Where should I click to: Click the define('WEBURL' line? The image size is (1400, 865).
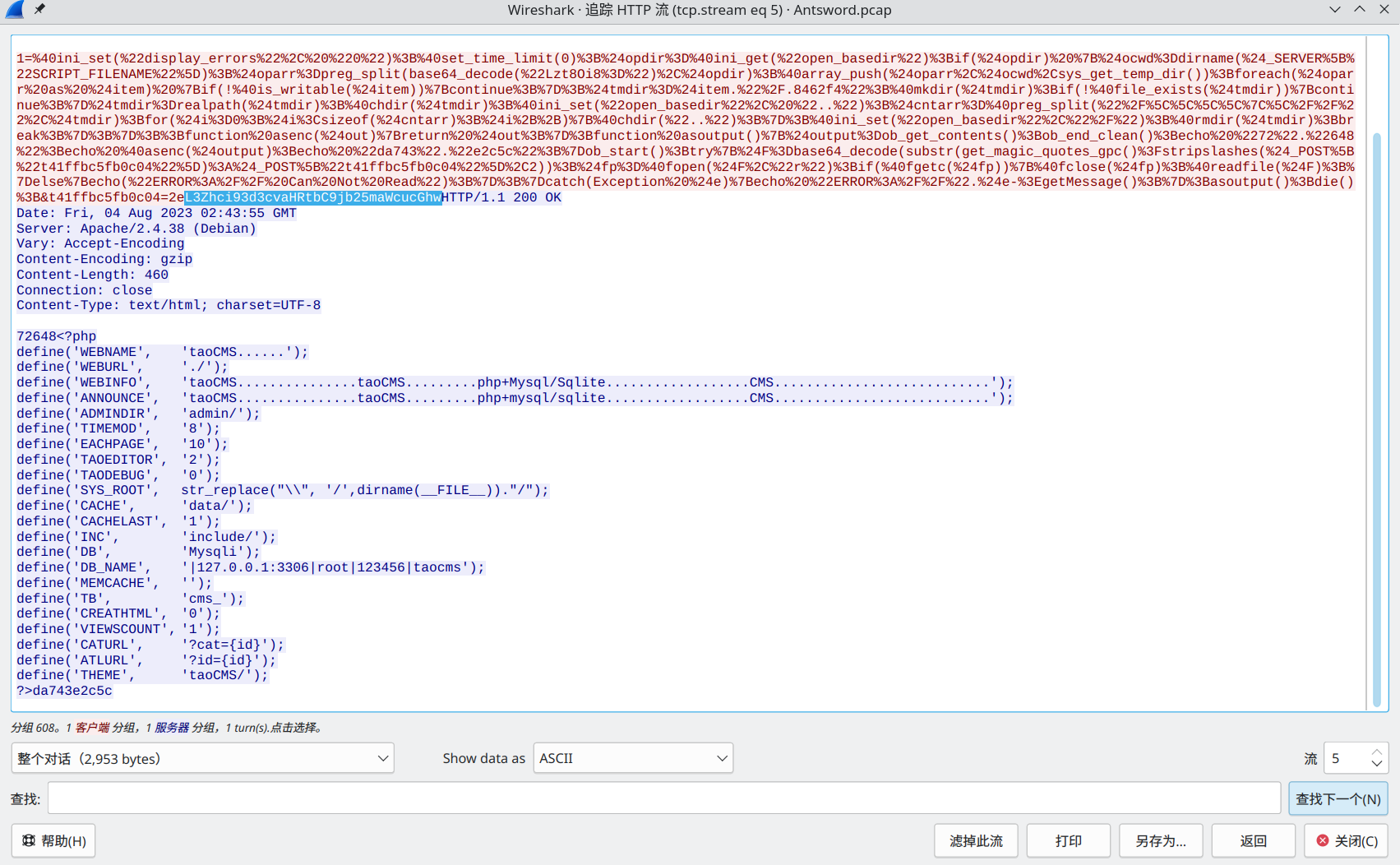tap(122, 367)
